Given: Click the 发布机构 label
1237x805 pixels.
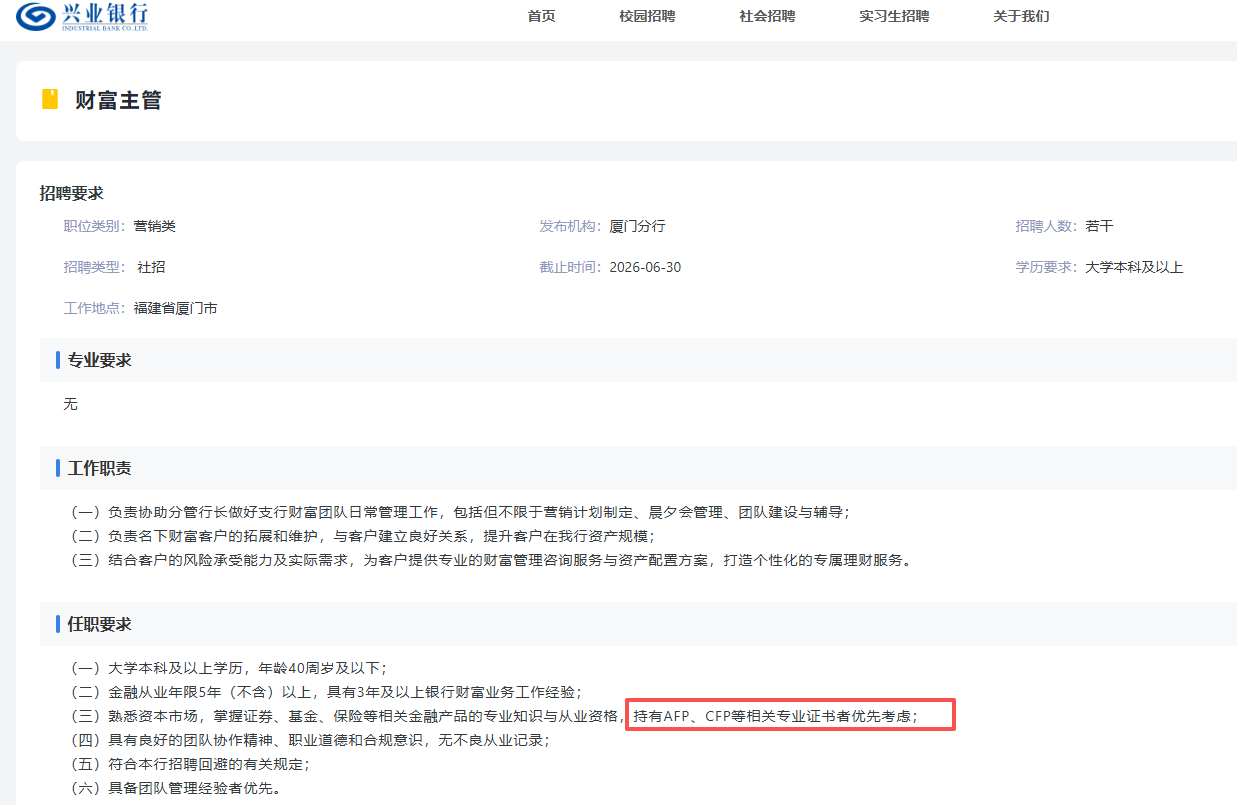Looking at the screenshot, I should (572, 226).
